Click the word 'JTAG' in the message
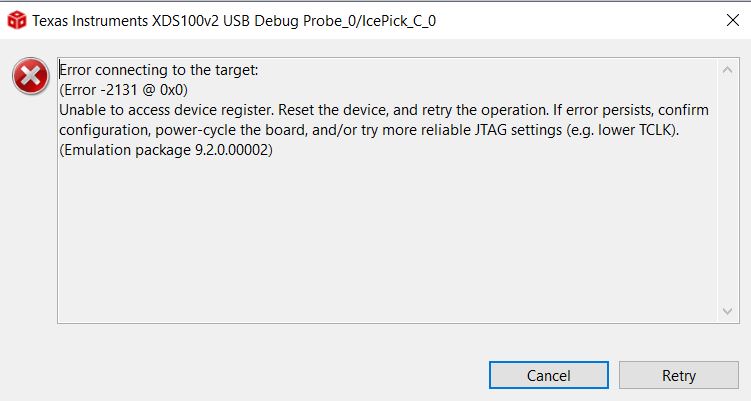The image size is (751, 401). (490, 130)
